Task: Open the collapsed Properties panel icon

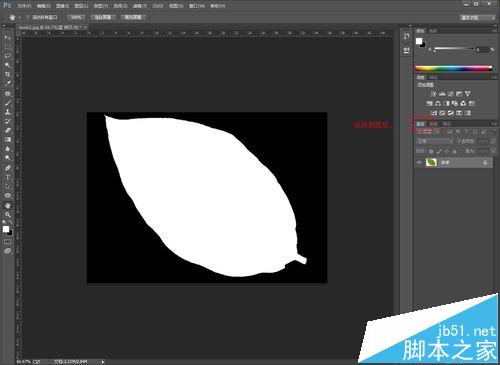Action: pos(406,50)
